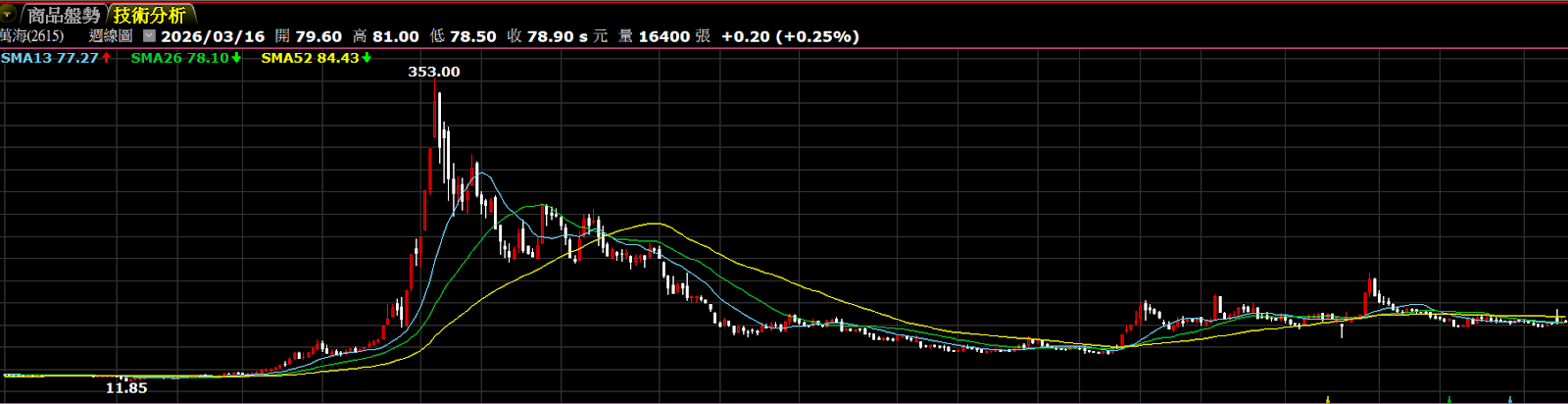Click the 353.00 high price label

coord(433,72)
